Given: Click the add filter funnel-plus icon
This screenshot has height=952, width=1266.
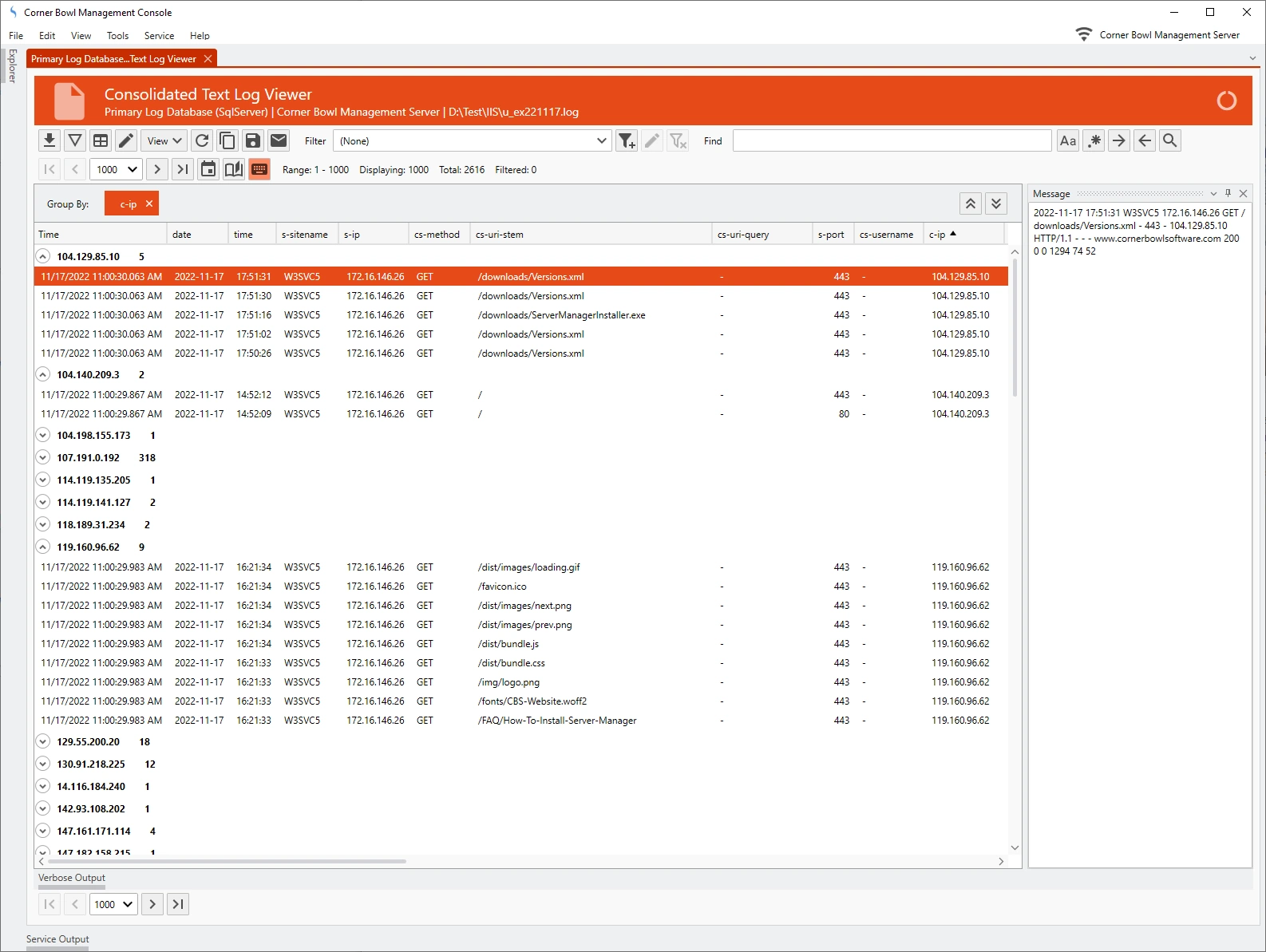Looking at the screenshot, I should (x=627, y=141).
